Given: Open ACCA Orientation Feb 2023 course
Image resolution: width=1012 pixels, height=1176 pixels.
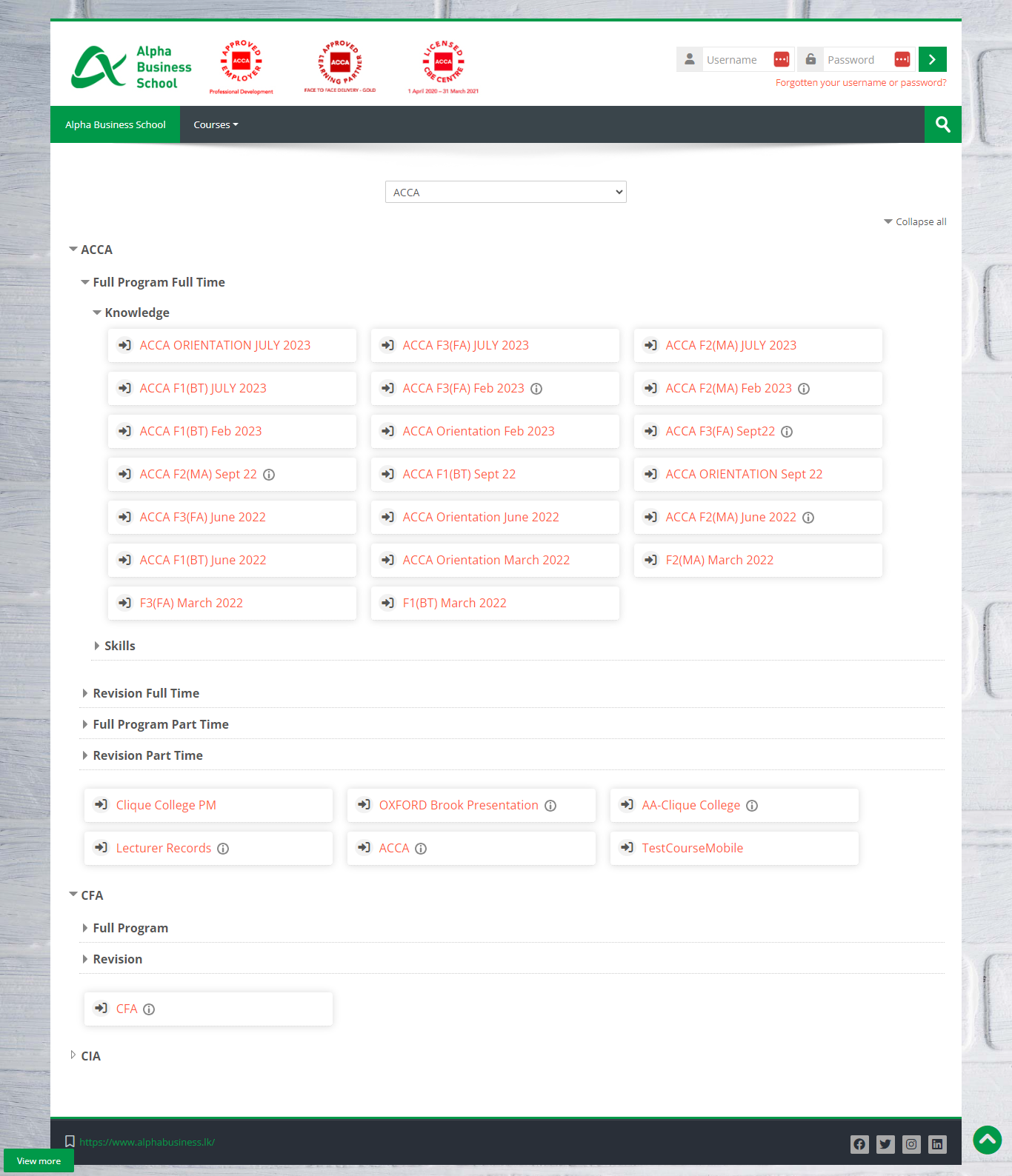Looking at the screenshot, I should click(x=479, y=431).
